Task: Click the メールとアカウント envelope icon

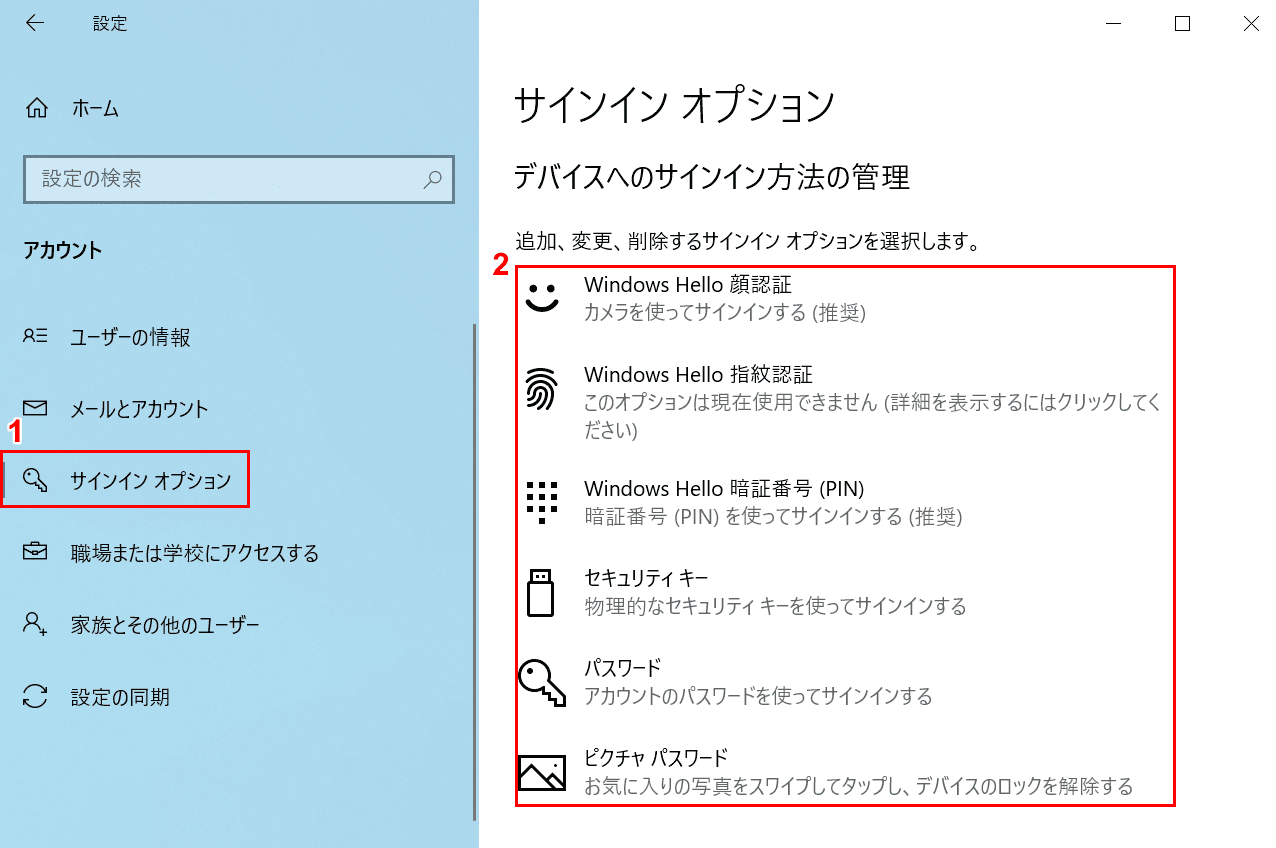Action: pyautogui.click(x=35, y=408)
